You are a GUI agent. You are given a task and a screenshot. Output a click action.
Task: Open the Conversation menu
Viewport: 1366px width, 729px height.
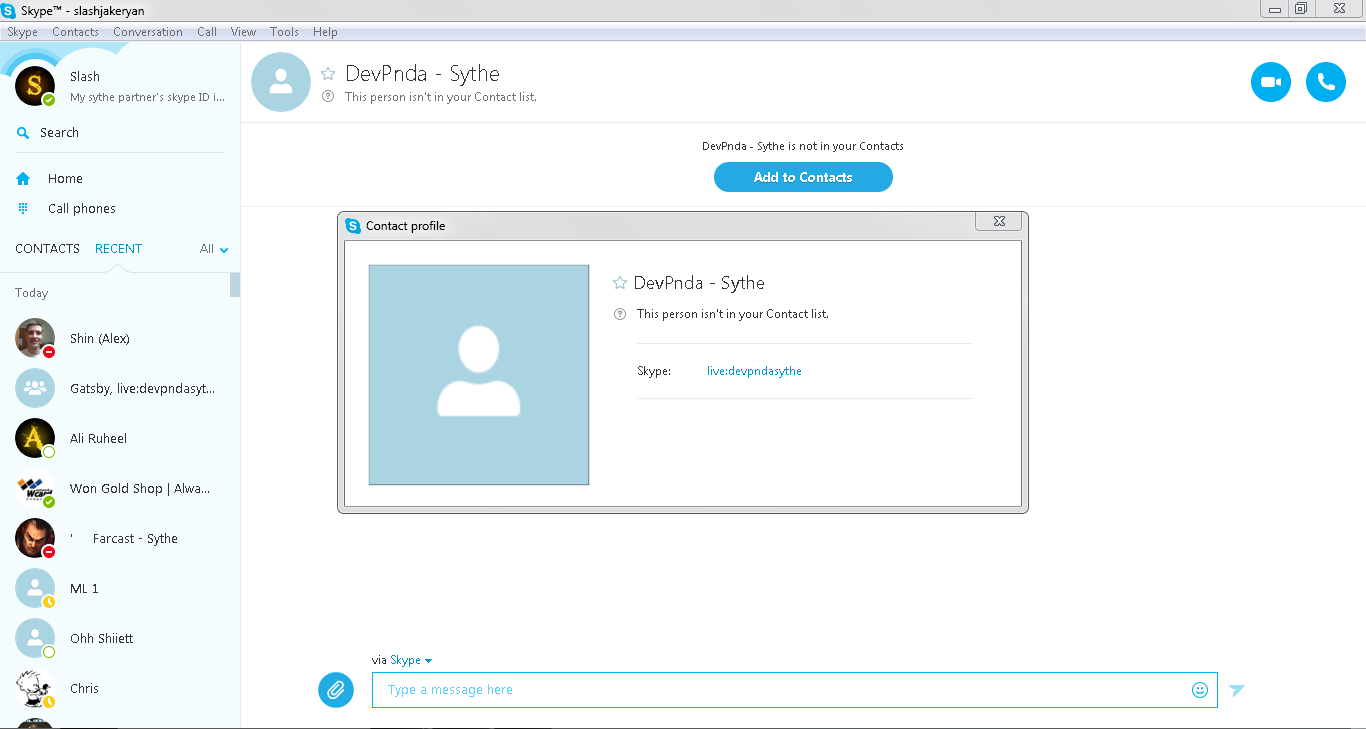click(148, 32)
